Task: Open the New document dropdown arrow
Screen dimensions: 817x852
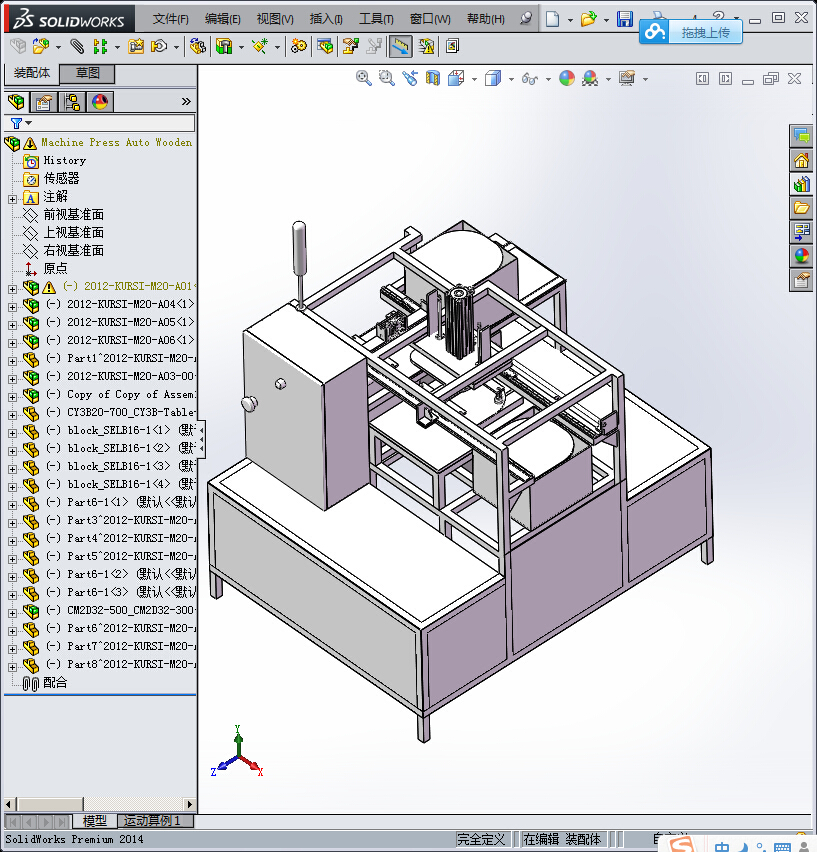Action: (570, 20)
